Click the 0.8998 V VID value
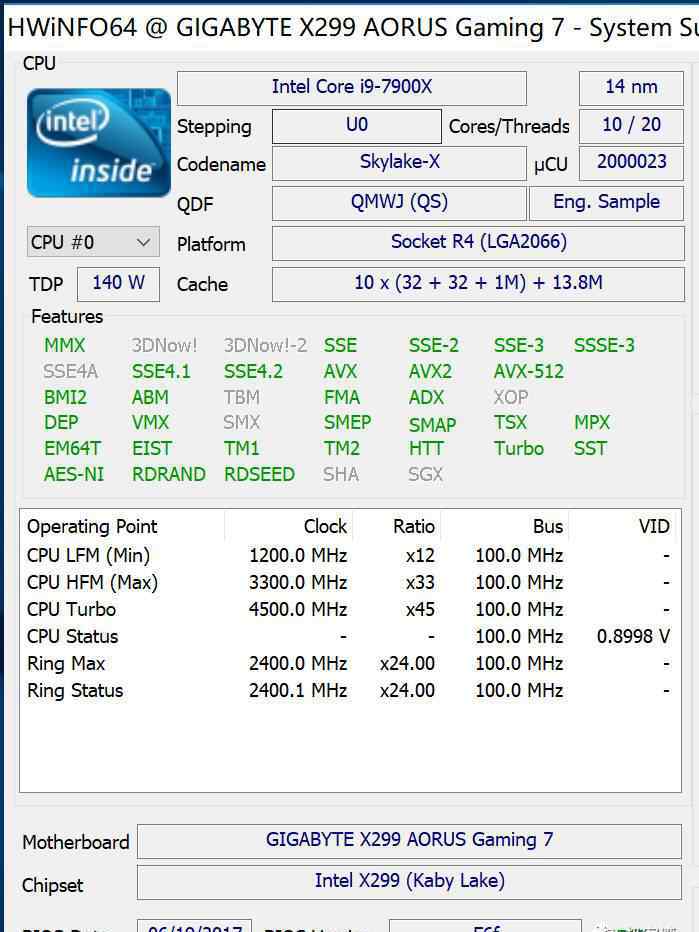This screenshot has height=932, width=699. [633, 637]
